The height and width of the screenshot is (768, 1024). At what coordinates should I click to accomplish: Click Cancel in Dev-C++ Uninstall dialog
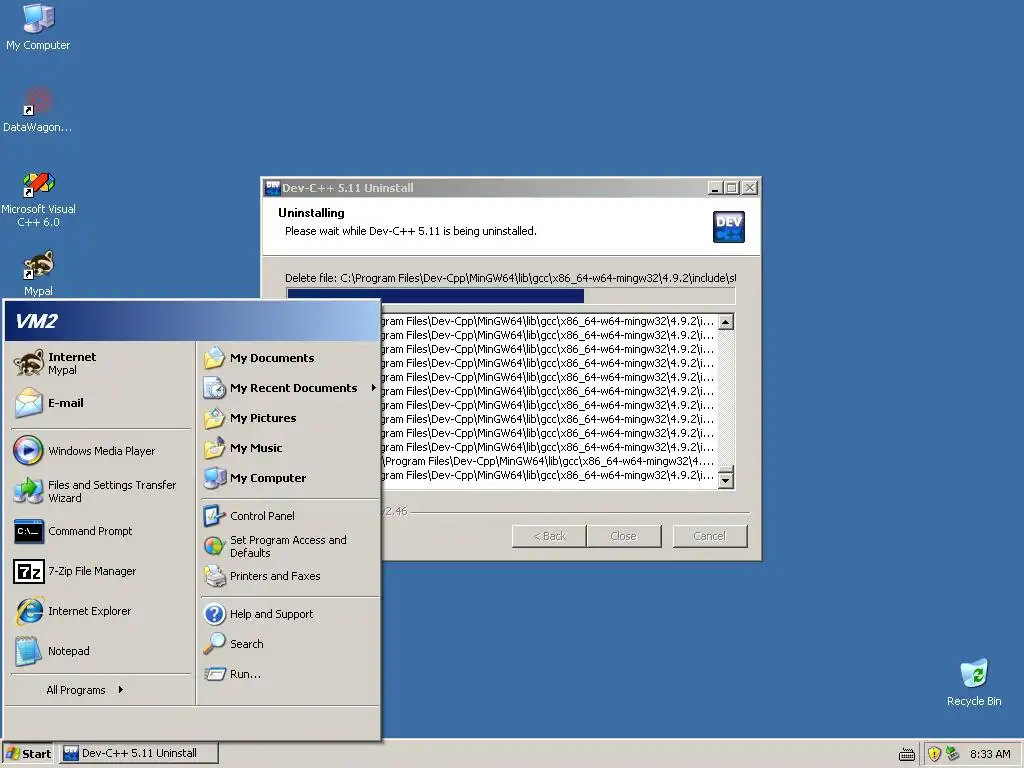pyautogui.click(x=710, y=536)
